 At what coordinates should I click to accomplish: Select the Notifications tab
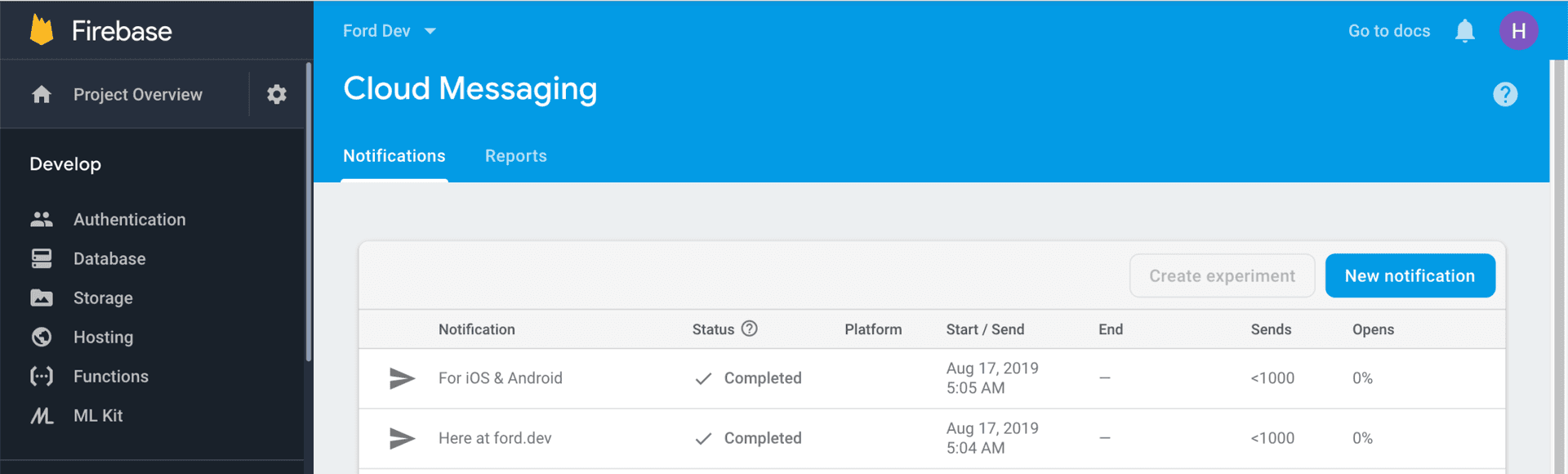point(394,156)
